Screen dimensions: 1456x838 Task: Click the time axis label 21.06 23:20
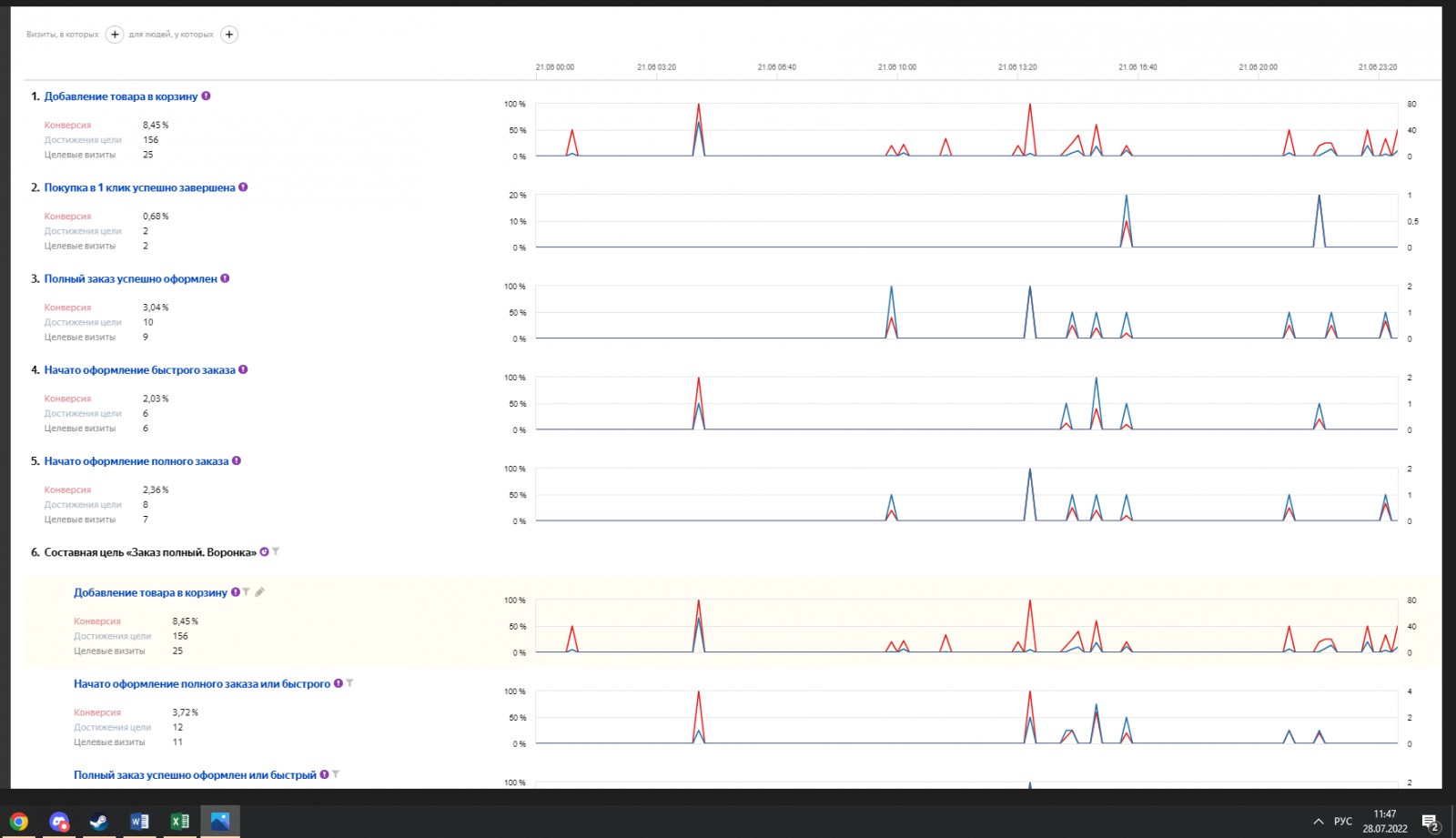pyautogui.click(x=1378, y=67)
